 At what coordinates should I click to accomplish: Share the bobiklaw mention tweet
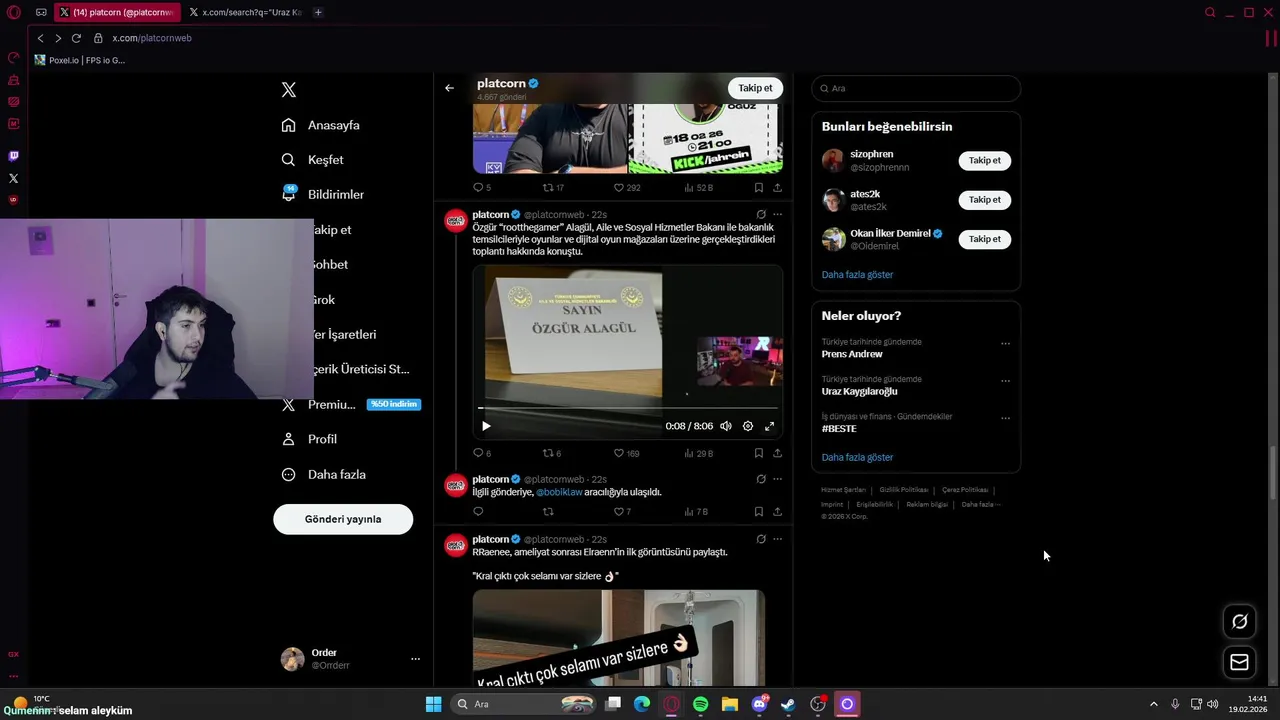(777, 512)
